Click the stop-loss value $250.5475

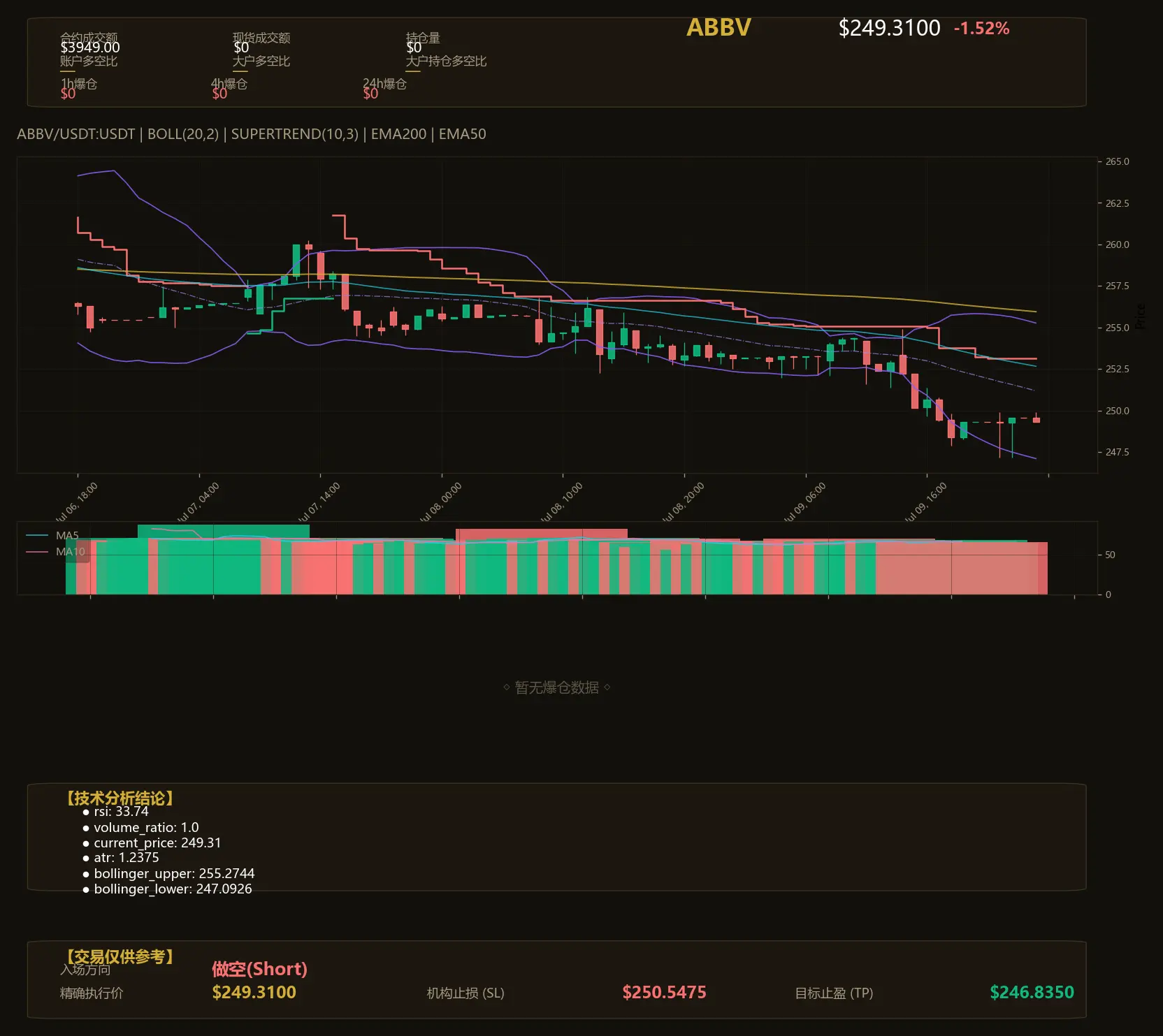(664, 992)
